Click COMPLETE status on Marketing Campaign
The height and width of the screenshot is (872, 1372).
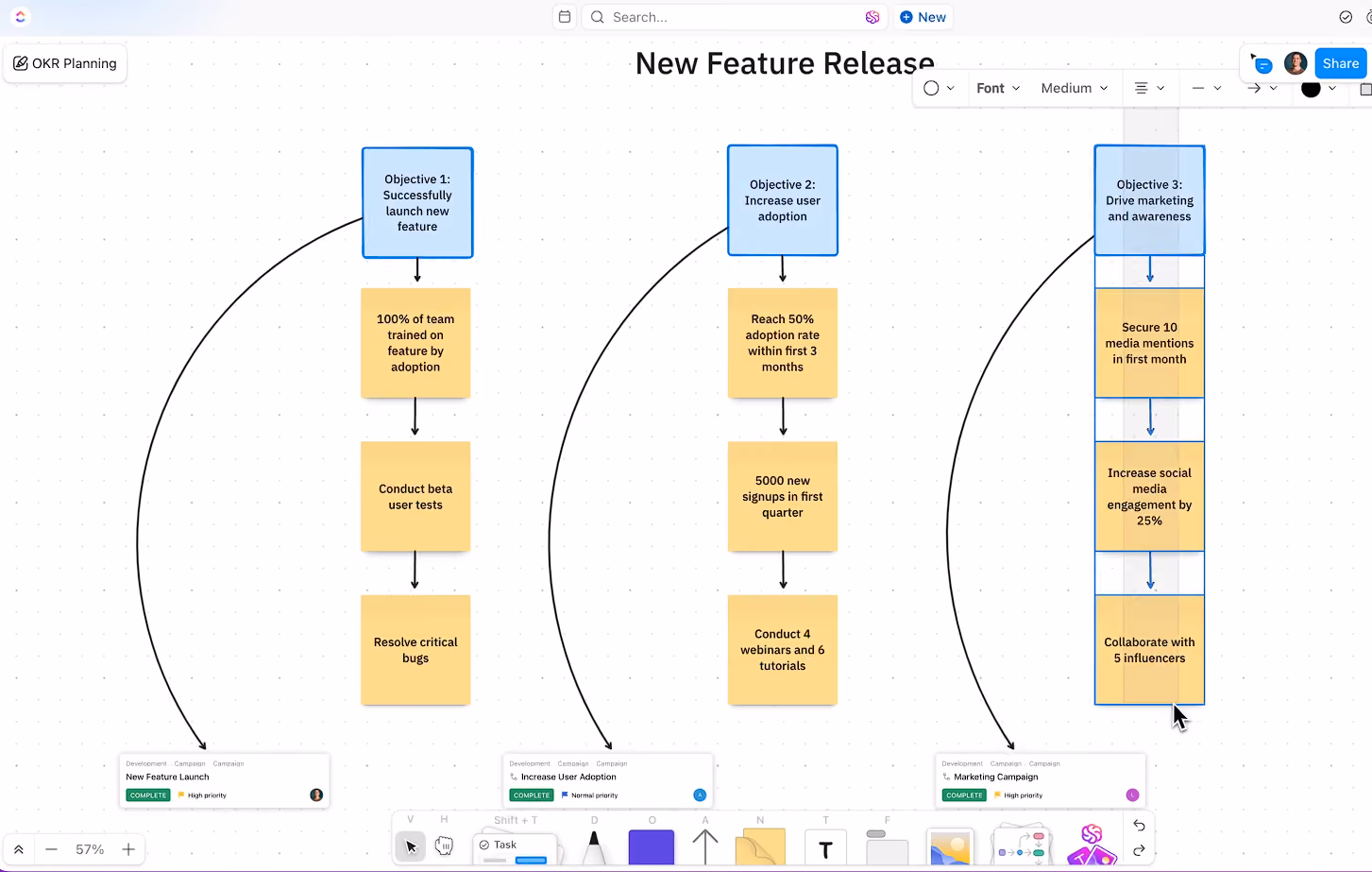click(x=964, y=795)
